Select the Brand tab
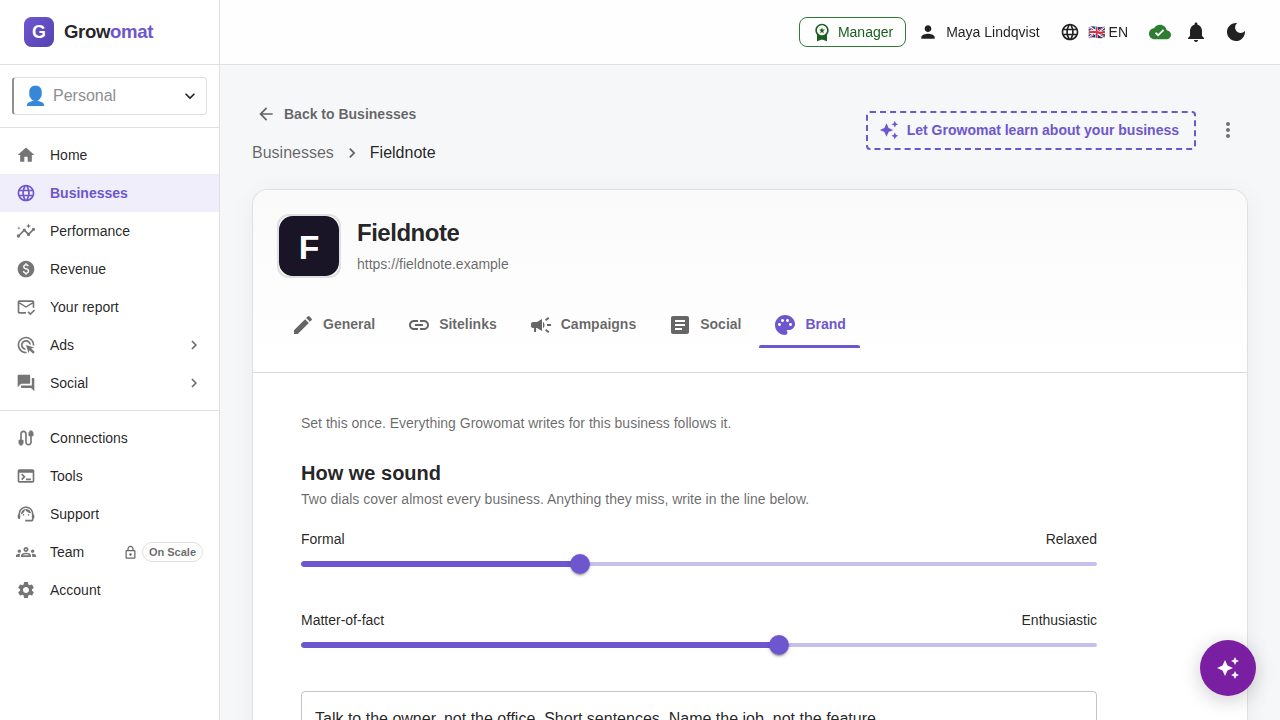 pos(810,324)
